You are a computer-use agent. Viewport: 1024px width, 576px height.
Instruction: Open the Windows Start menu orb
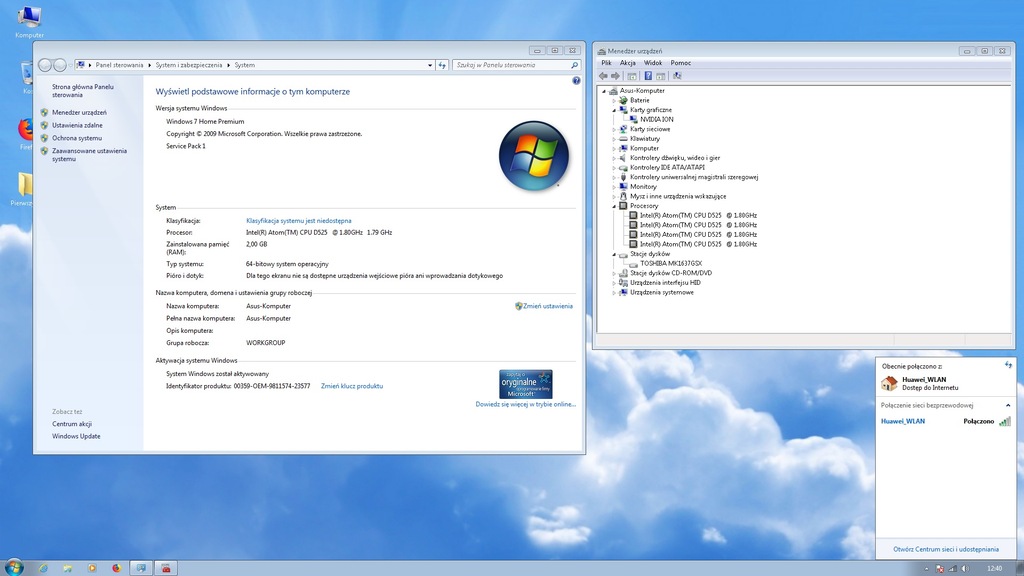[x=14, y=567]
